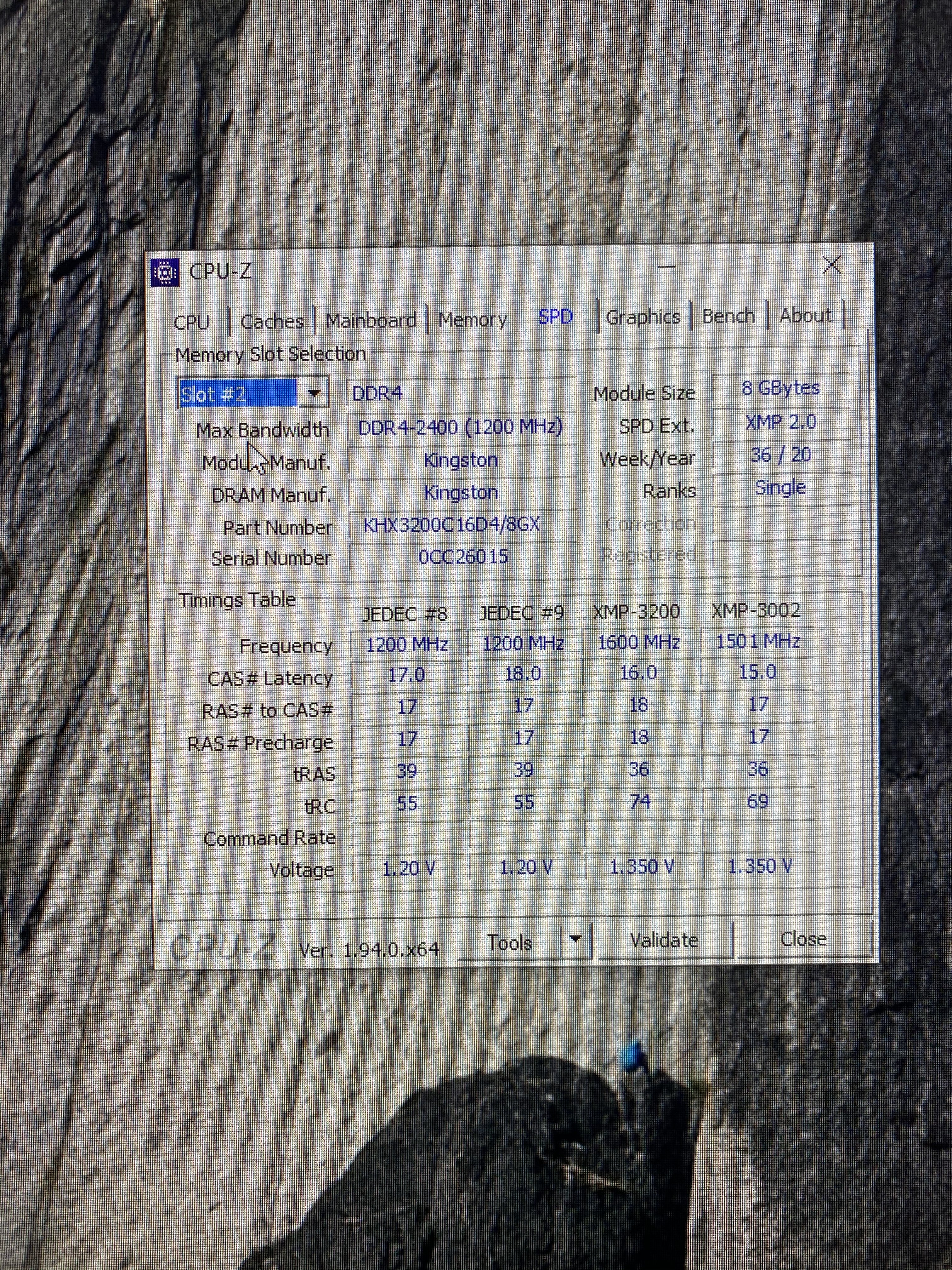This screenshot has height=1270, width=952.
Task: Switch to the Memory tab
Action: click(472, 319)
